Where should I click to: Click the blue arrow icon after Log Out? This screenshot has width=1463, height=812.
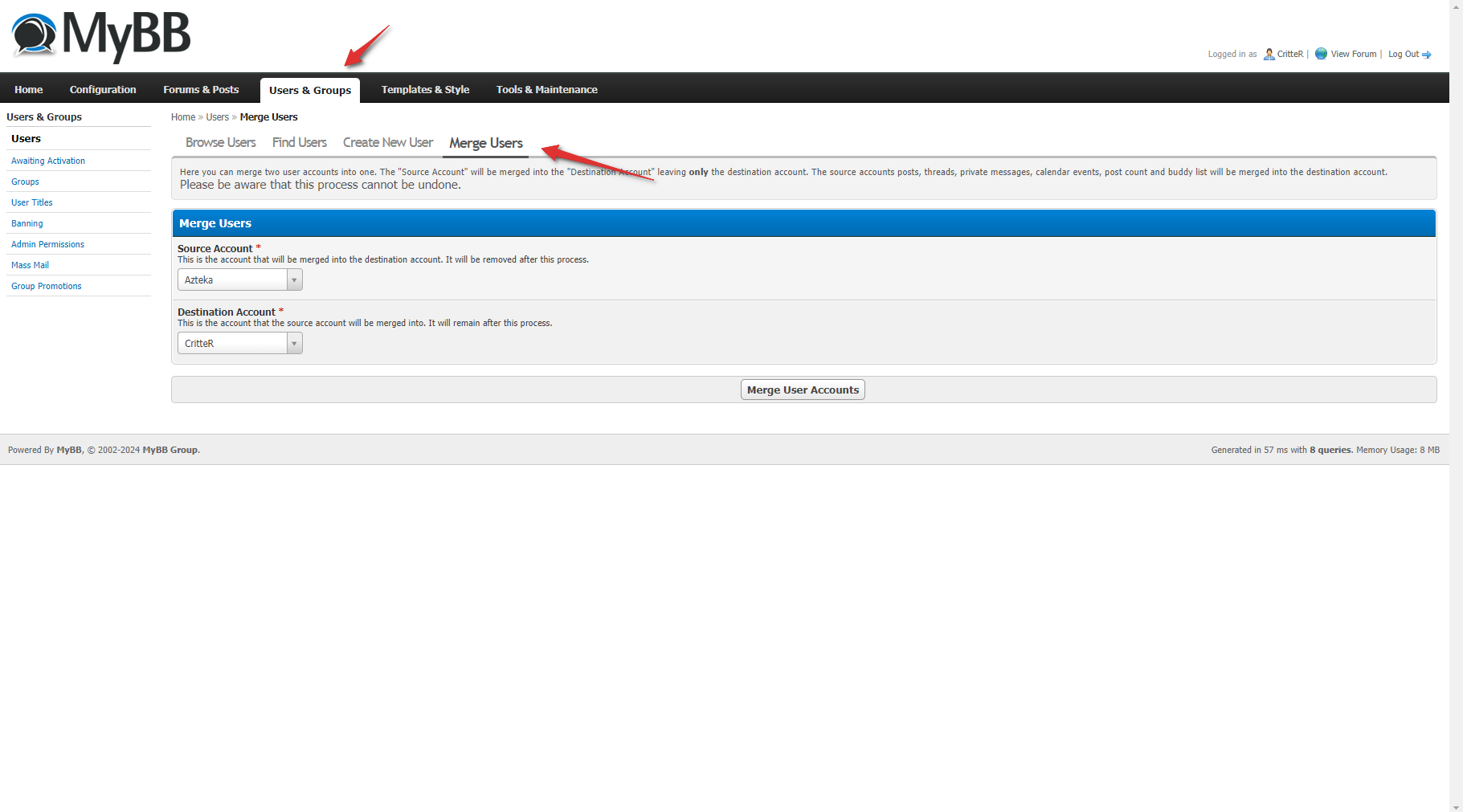click(1428, 54)
